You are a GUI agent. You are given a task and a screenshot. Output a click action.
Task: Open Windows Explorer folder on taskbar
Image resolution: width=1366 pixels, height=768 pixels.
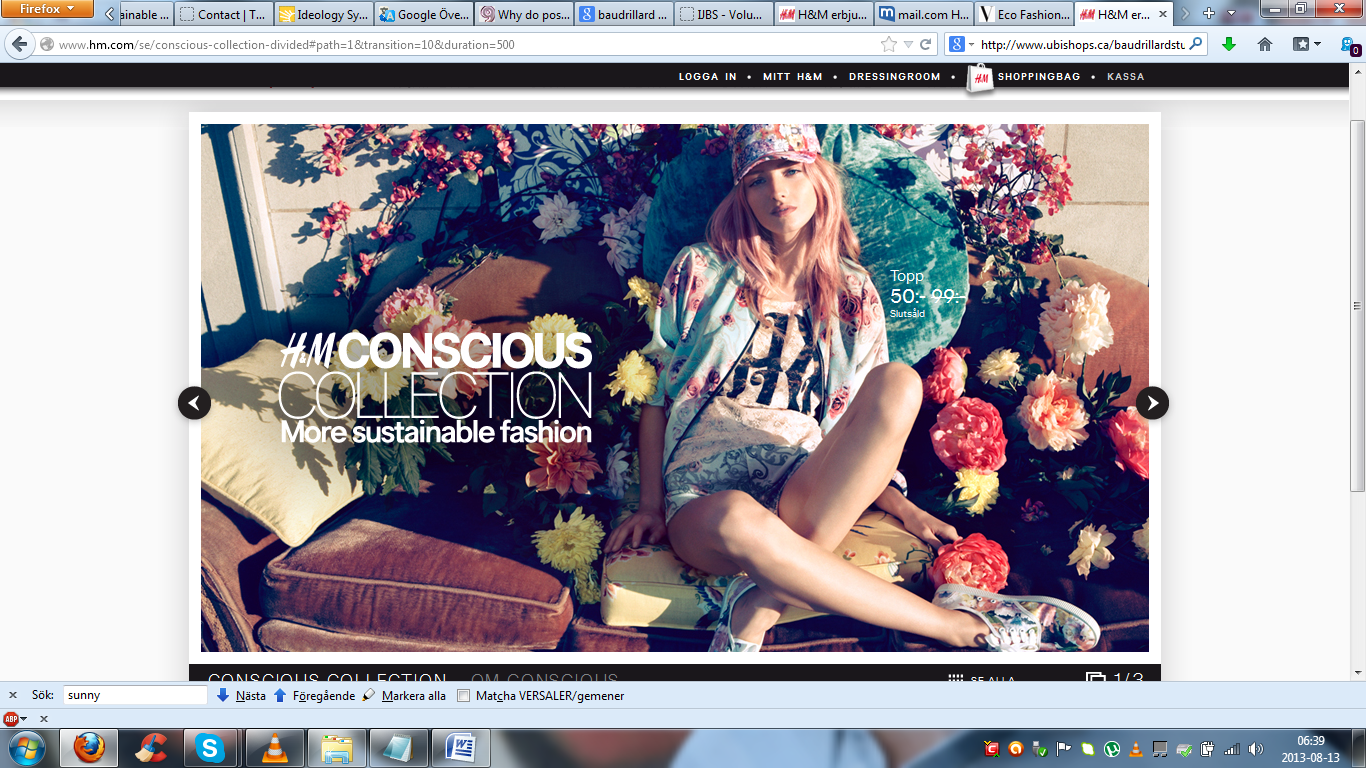(336, 748)
